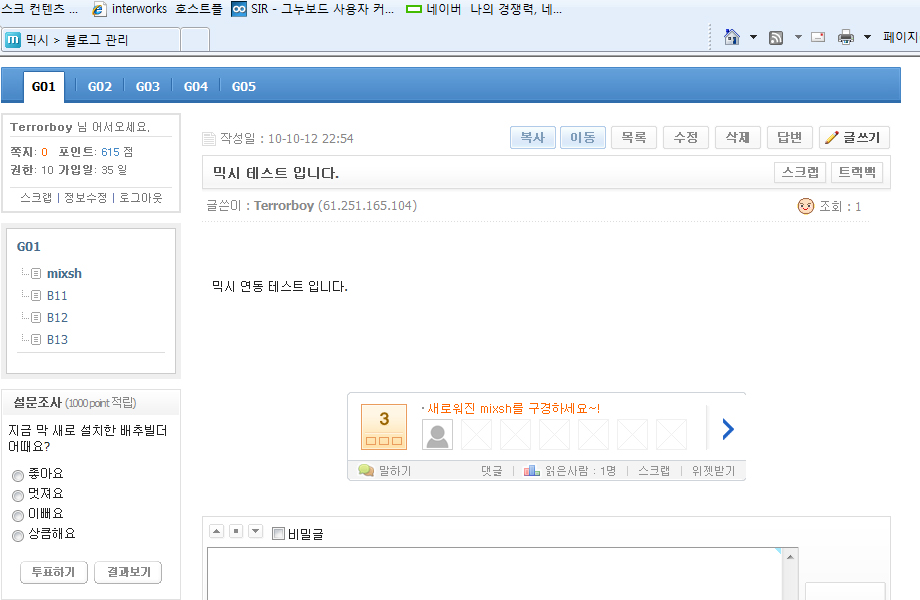Image resolution: width=920 pixels, height=600 pixels.
Task: Shrink comment box with up arrow button
Action: (217, 531)
